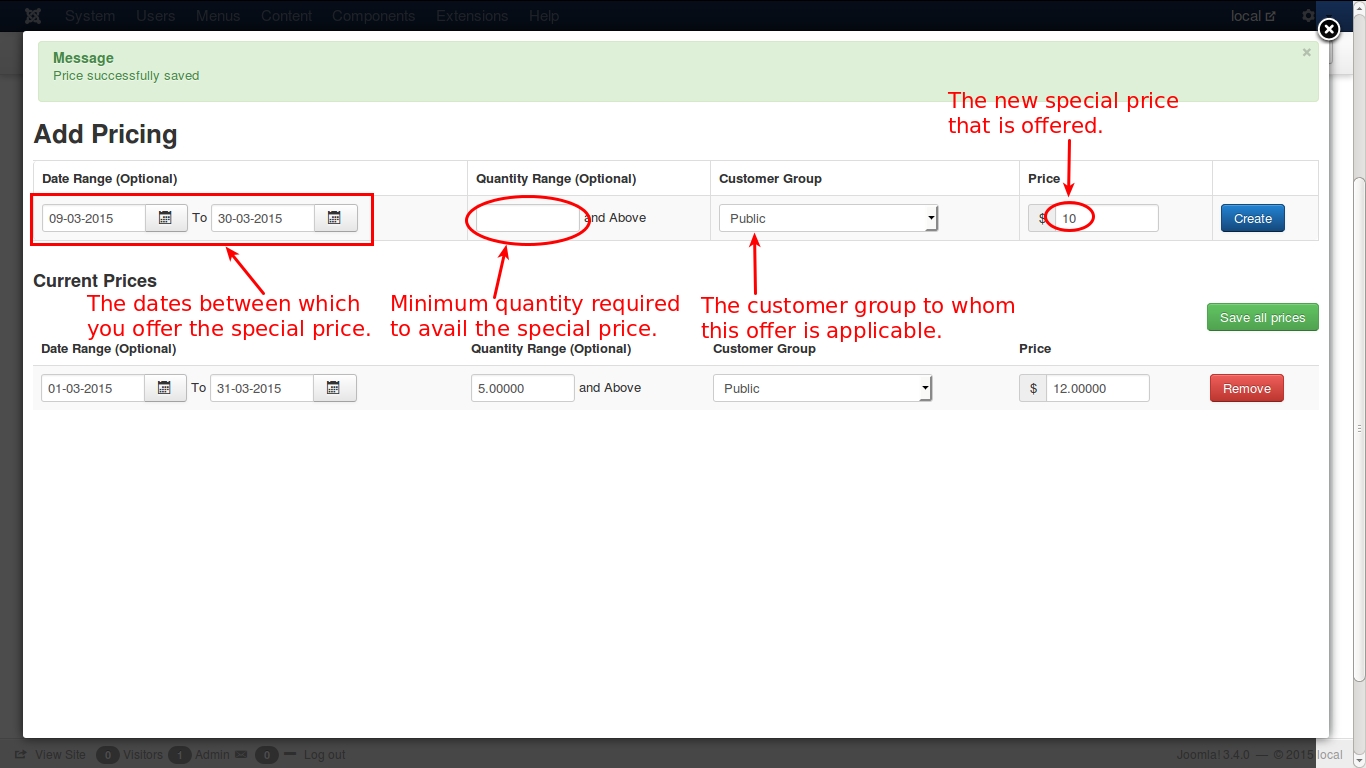1366x768 pixels.
Task: Click the Joomla logo icon
Action: [33, 16]
